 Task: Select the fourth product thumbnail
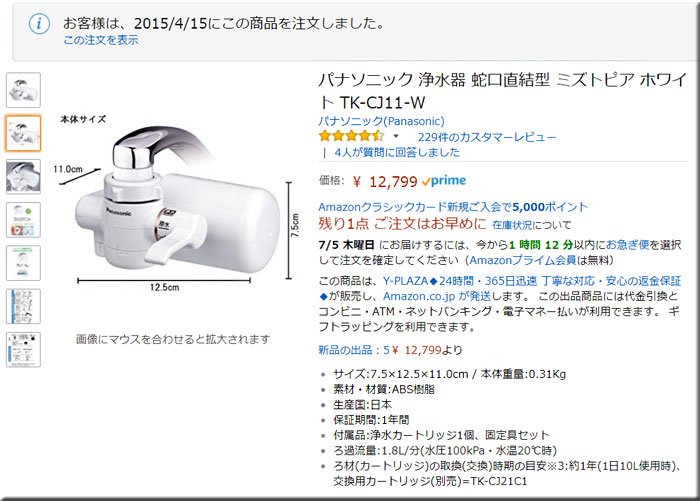(x=23, y=220)
